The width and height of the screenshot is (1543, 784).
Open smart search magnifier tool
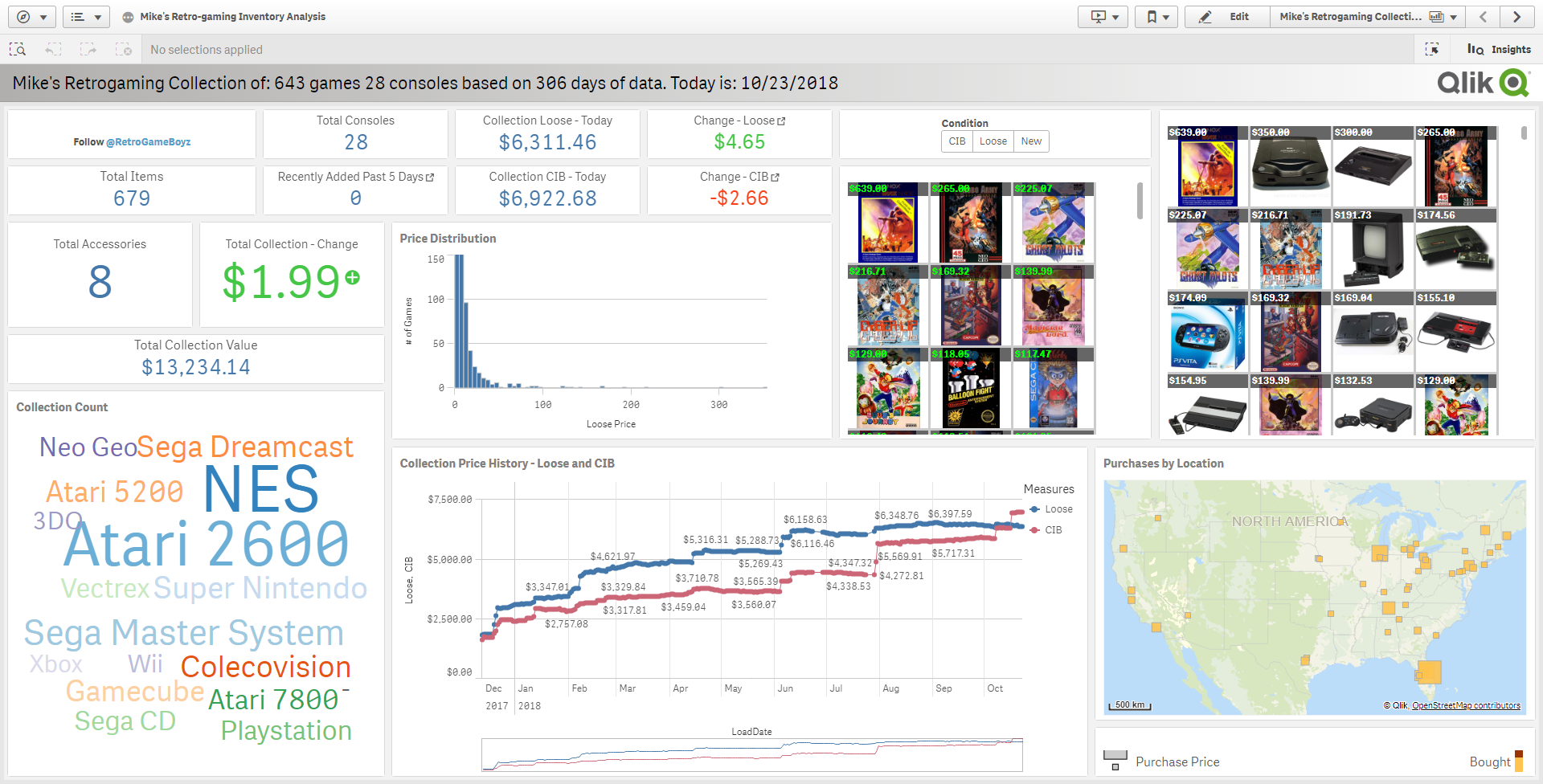[18, 50]
